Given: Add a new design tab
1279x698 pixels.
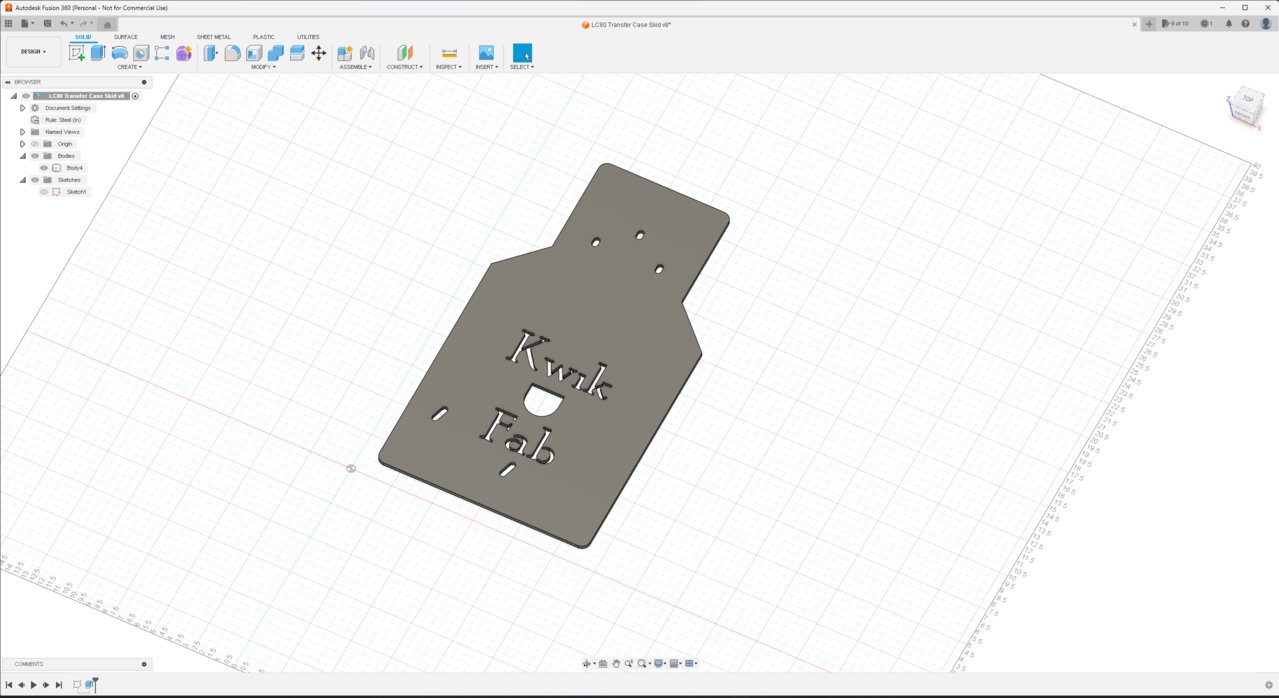Looking at the screenshot, I should (1149, 24).
